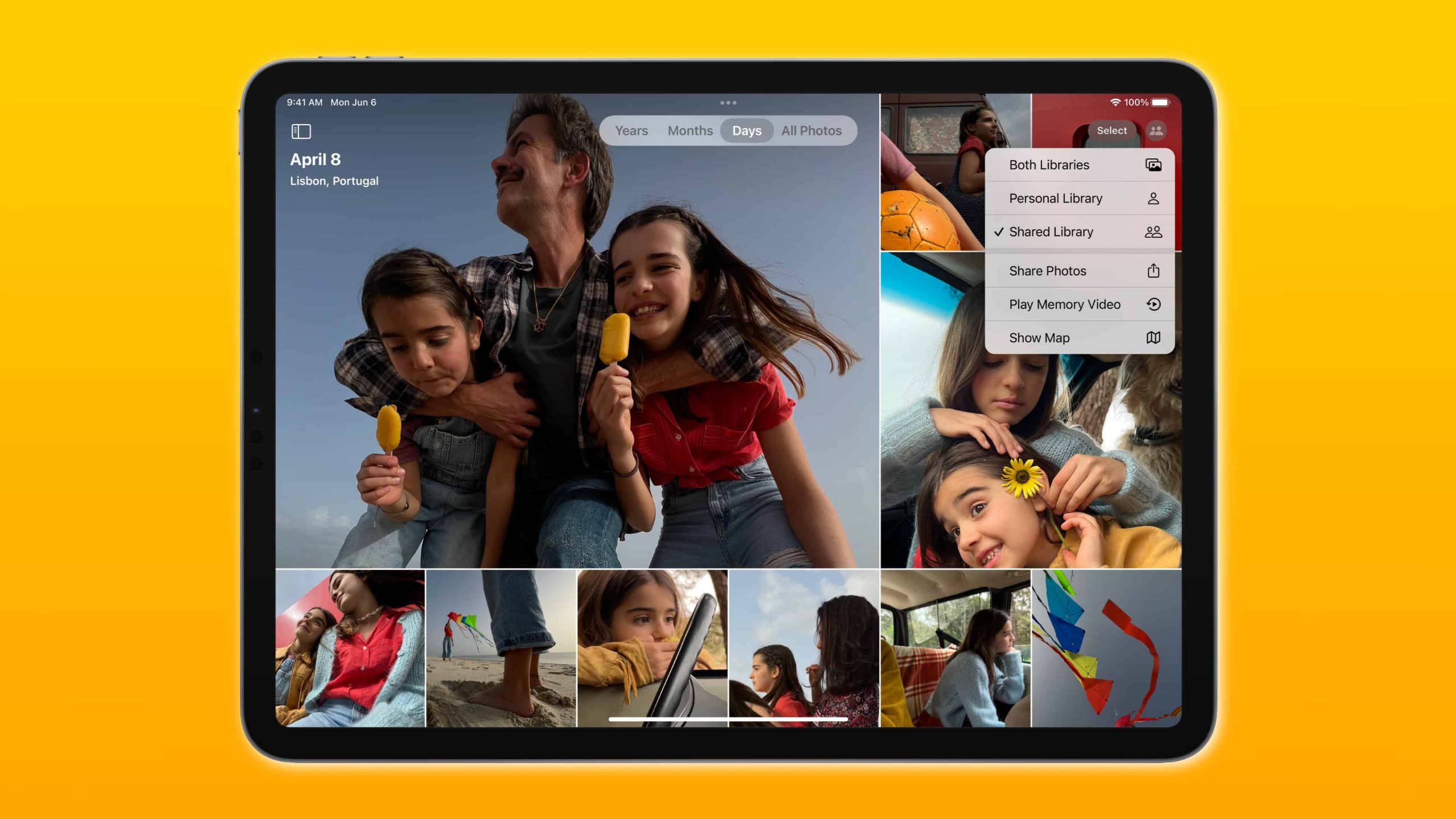Open Share Photos menu entry
The image size is (1456, 819).
click(x=1082, y=270)
